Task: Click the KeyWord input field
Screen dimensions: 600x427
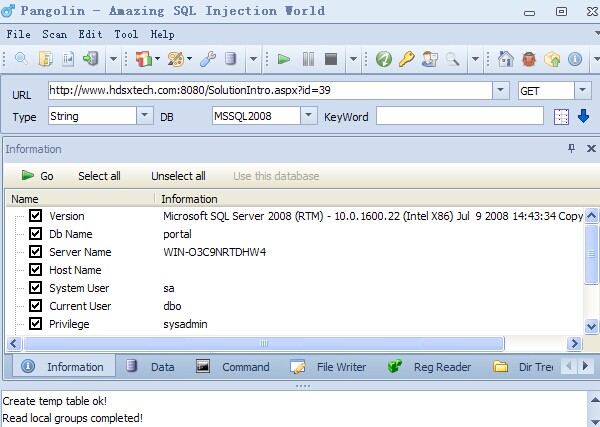Action: 460,116
